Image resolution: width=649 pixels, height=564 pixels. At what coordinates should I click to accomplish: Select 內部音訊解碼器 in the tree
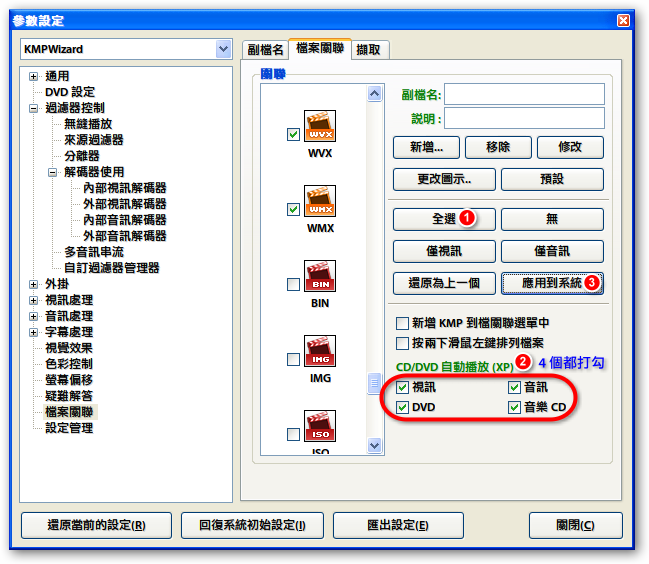(x=125, y=220)
